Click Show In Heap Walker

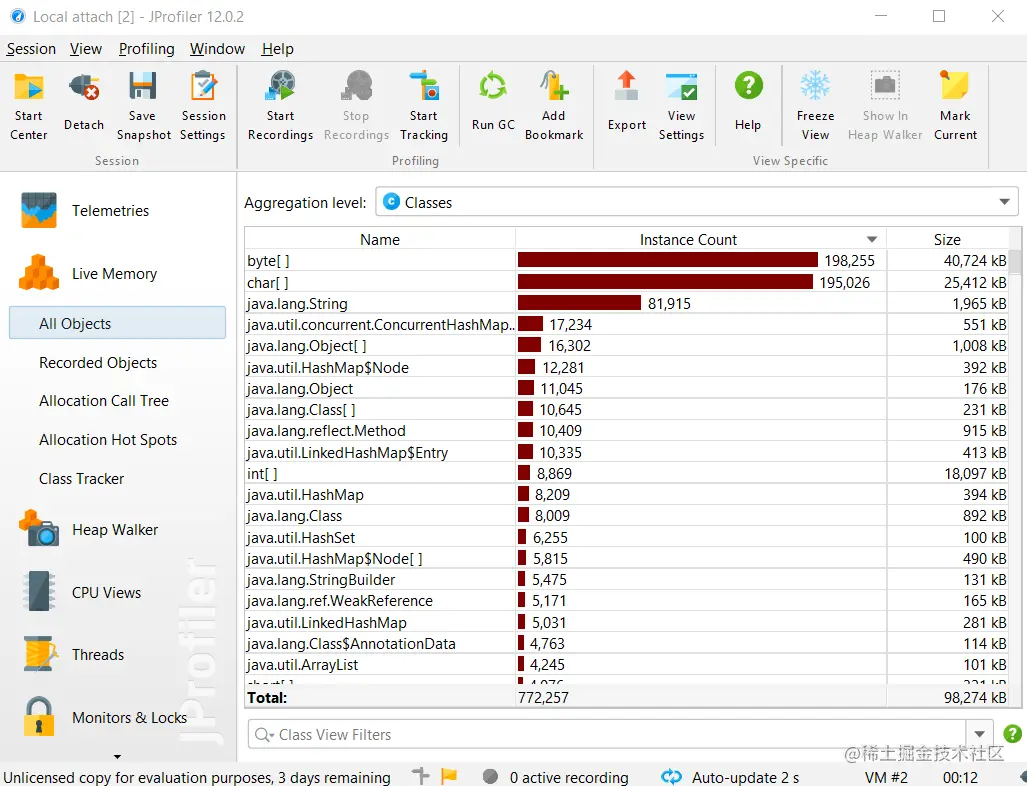tap(885, 105)
